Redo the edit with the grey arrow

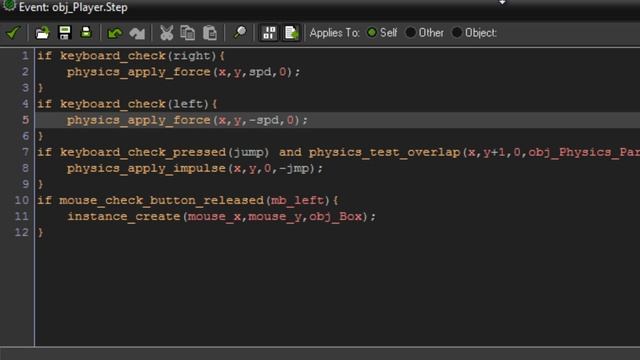point(137,33)
